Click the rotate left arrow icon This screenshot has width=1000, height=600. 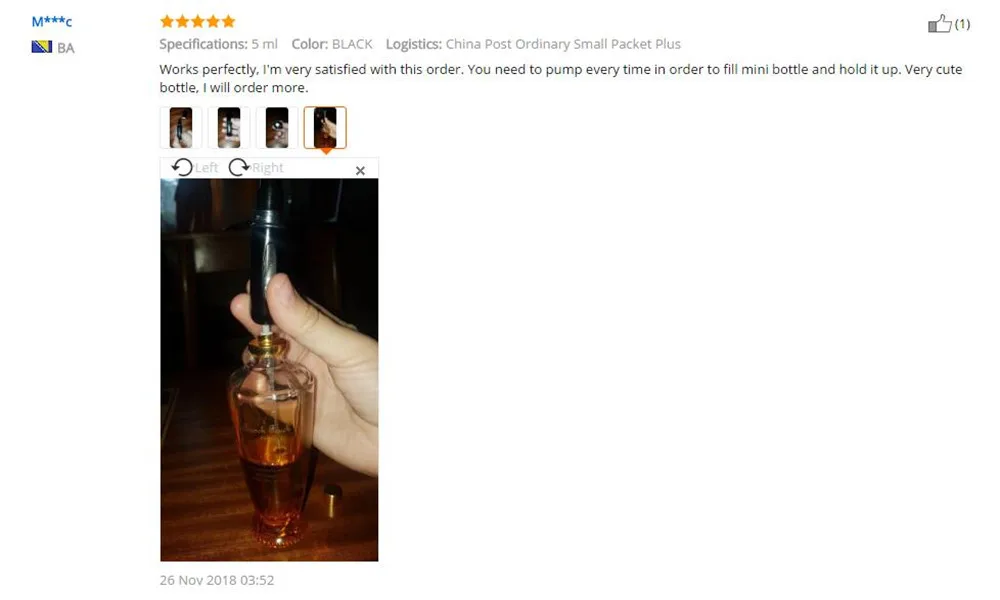182,167
